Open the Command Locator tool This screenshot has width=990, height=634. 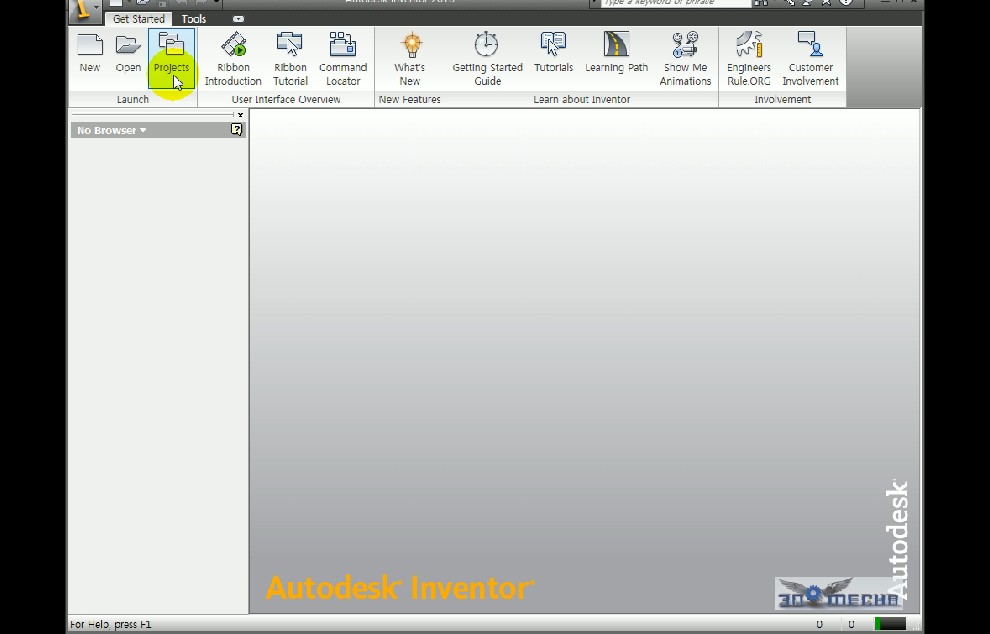343,59
